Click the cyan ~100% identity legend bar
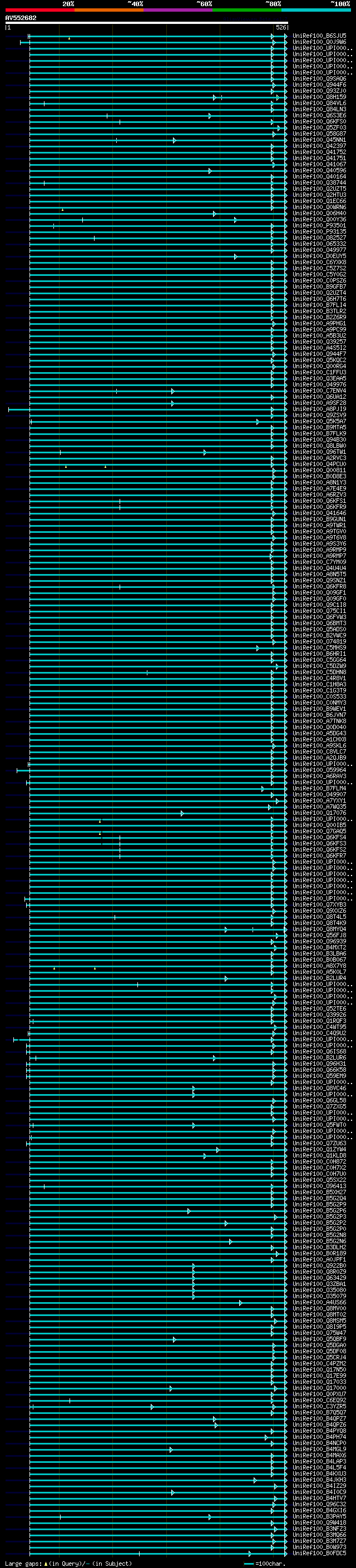 pos(316,10)
